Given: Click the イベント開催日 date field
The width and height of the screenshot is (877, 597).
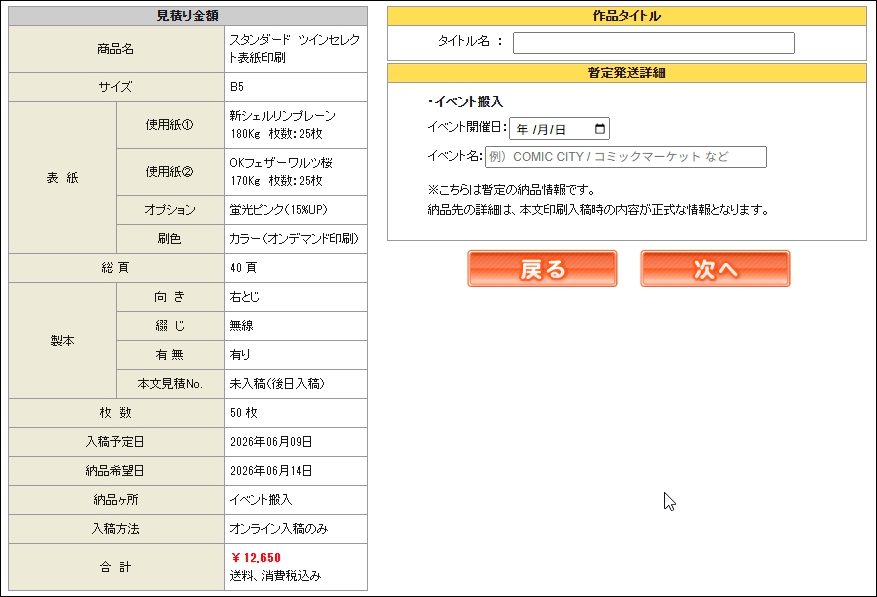Looking at the screenshot, I should pos(559,129).
